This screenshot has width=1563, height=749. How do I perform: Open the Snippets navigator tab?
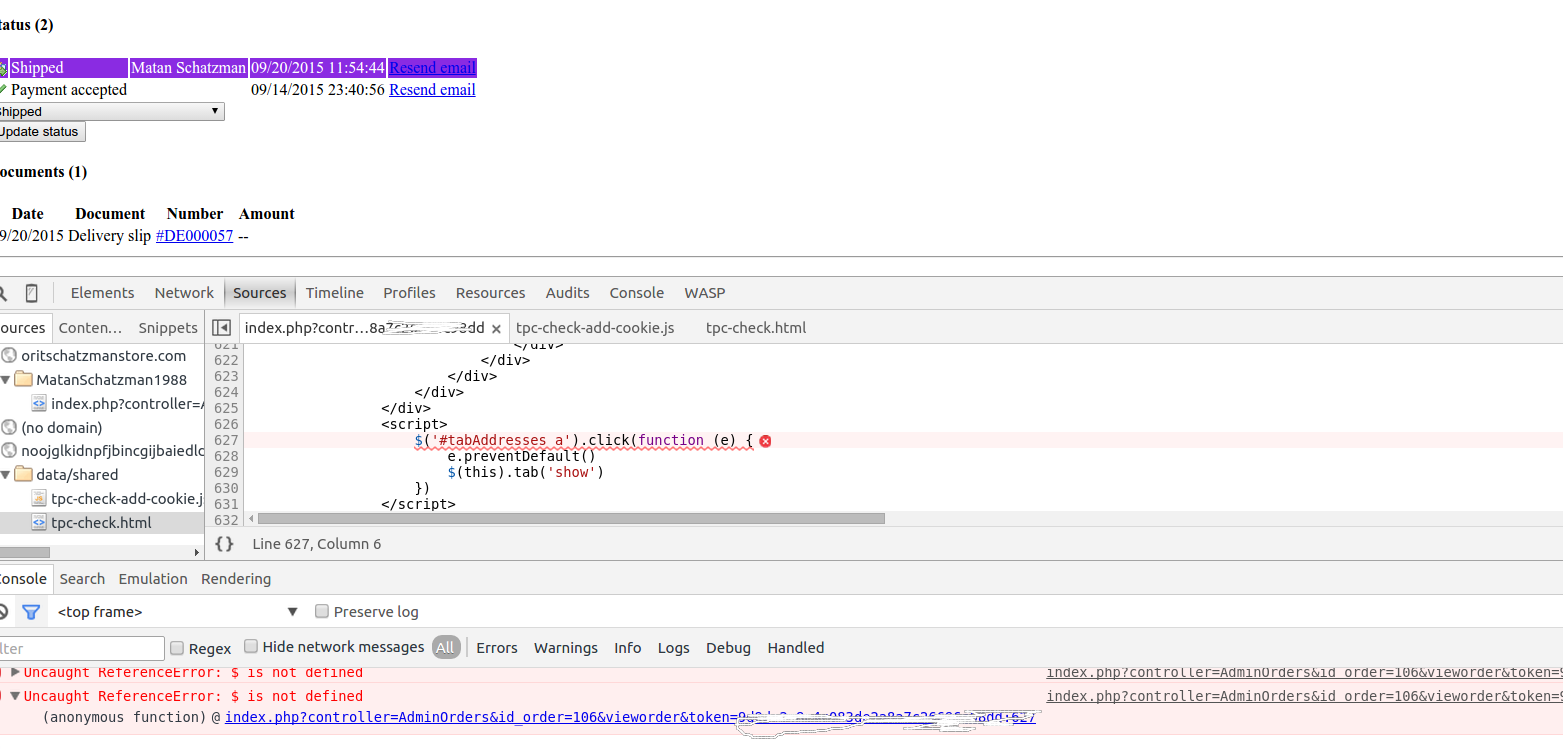(x=168, y=328)
